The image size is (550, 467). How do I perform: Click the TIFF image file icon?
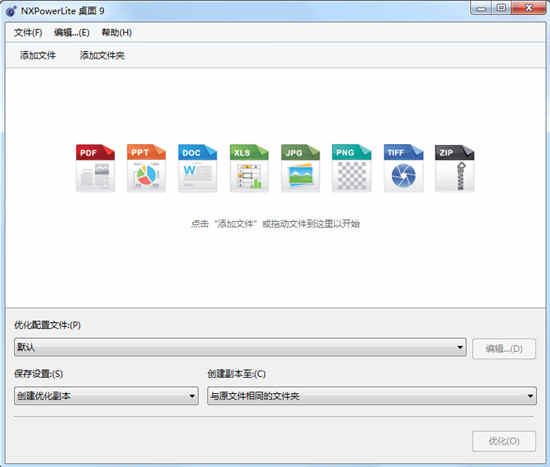[403, 168]
